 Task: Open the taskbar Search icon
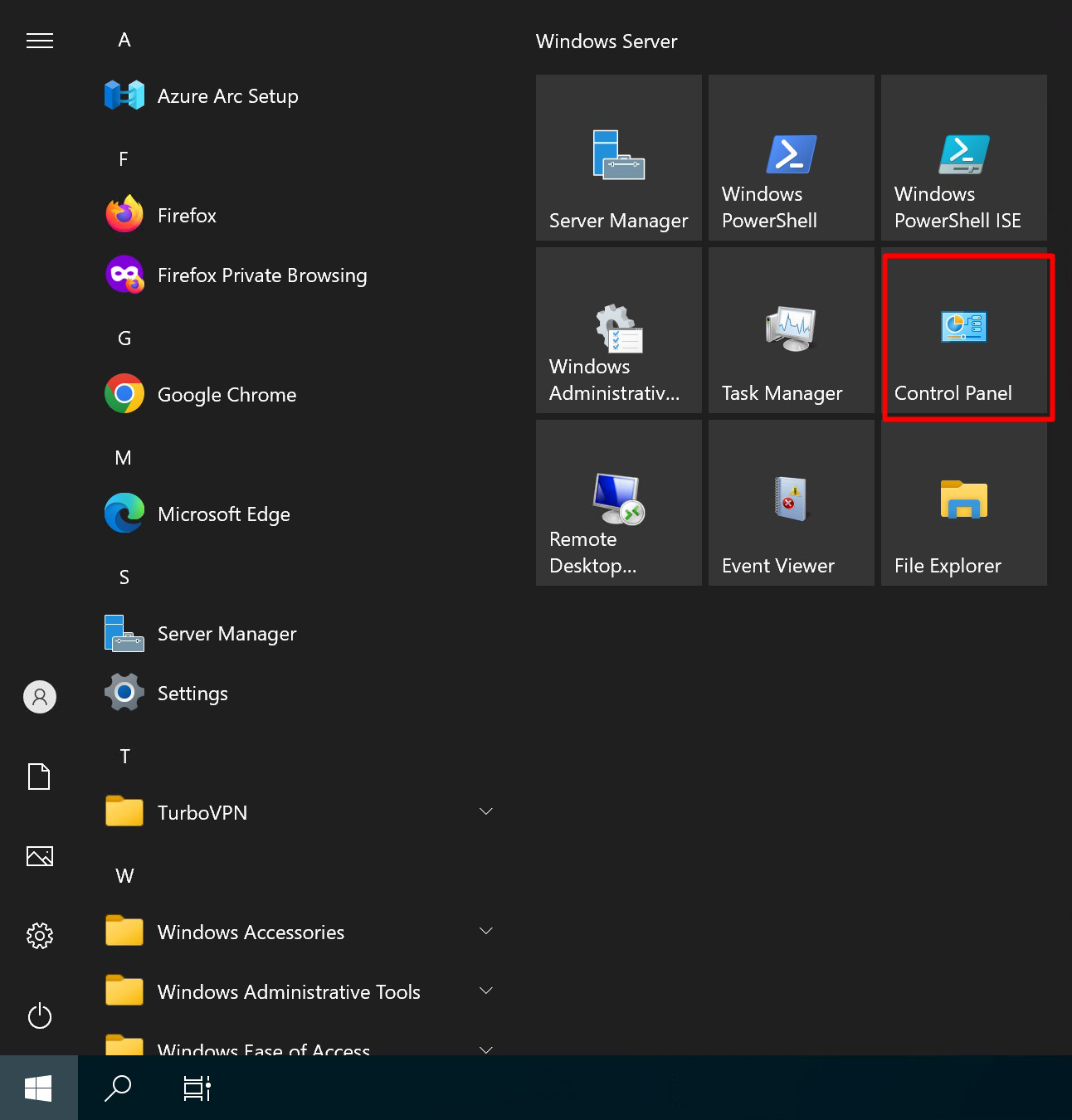[118, 1088]
